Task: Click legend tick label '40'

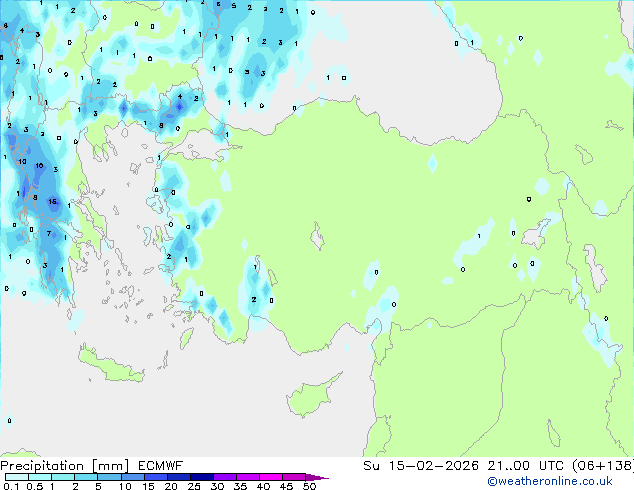Action: 263,486
